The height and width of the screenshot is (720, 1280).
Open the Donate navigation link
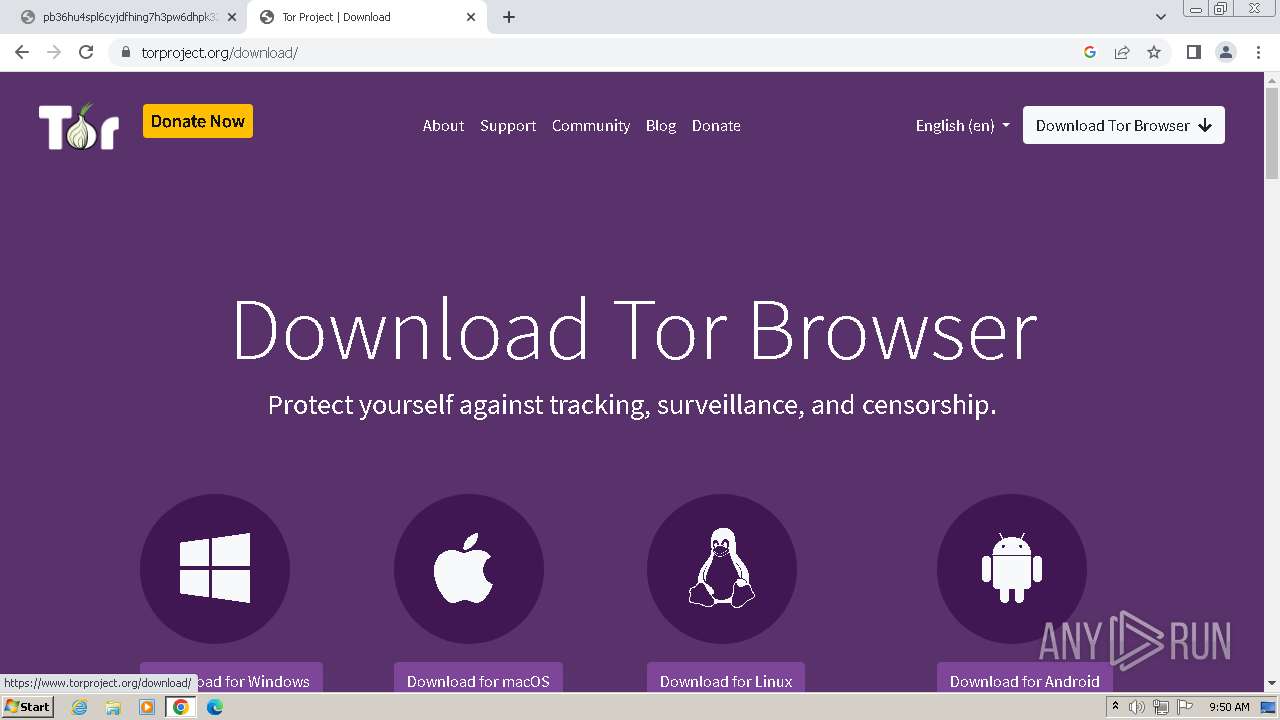716,125
